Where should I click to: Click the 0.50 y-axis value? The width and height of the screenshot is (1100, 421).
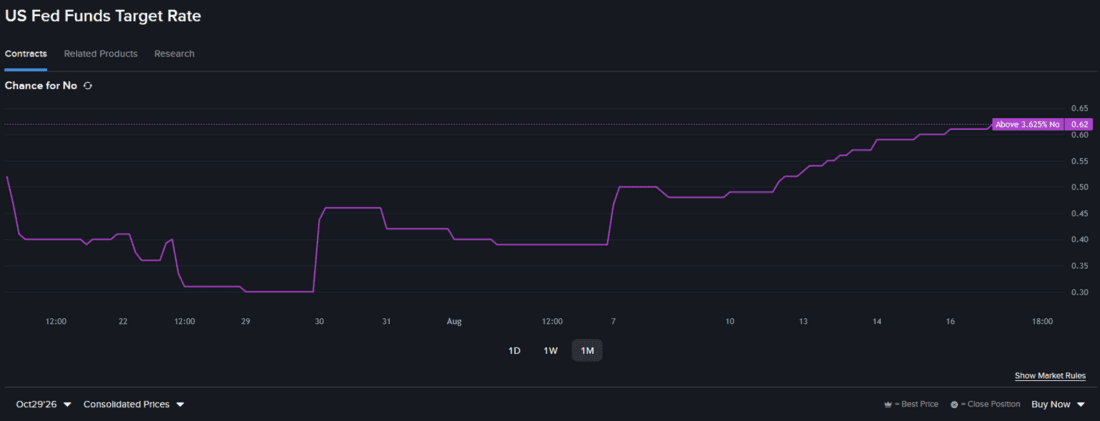point(1080,187)
